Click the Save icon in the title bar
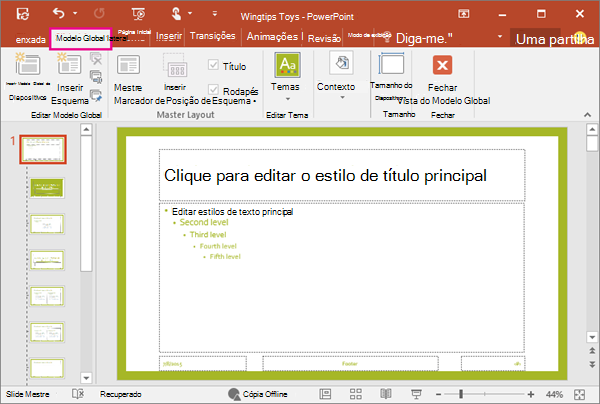Screen dimensions: 600x404 [x=23, y=14]
